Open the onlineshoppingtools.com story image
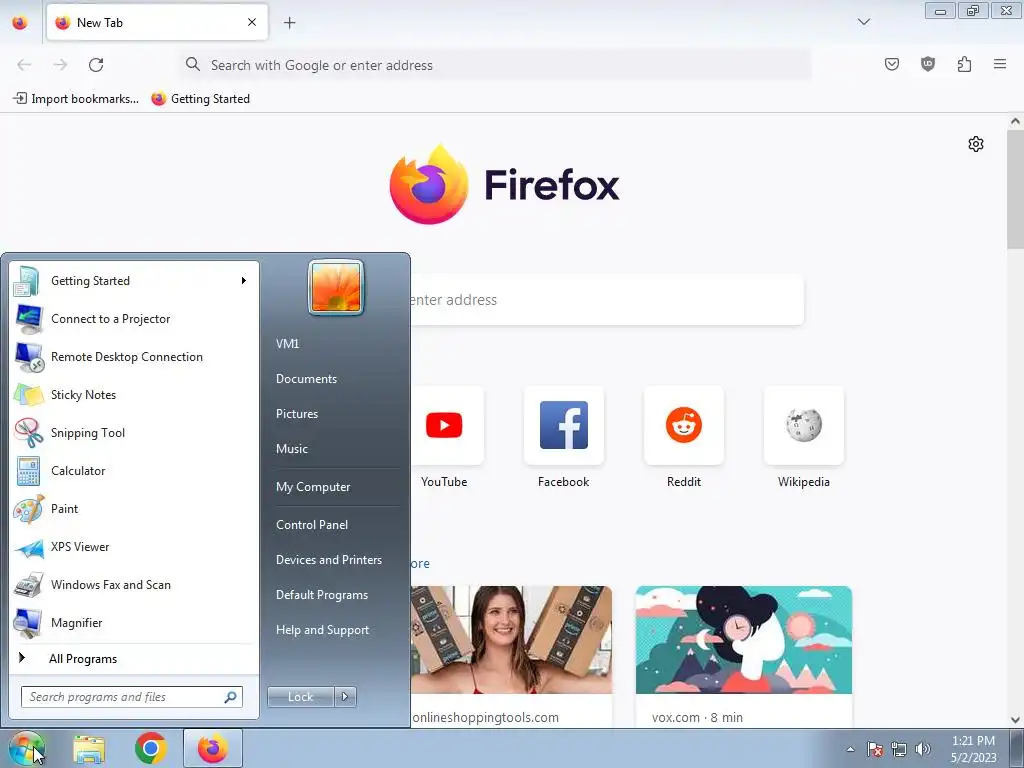This screenshot has width=1024, height=768. pos(511,640)
